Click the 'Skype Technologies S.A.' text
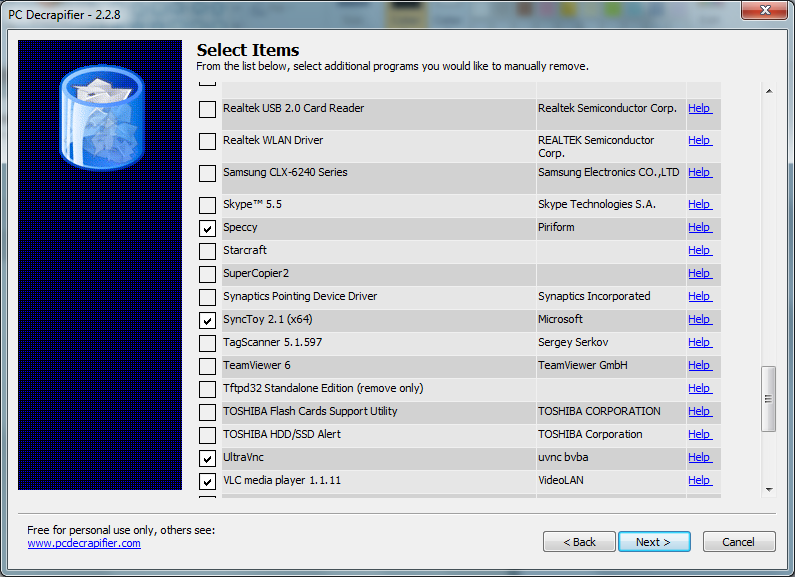This screenshot has width=795, height=577. pyautogui.click(x=597, y=204)
